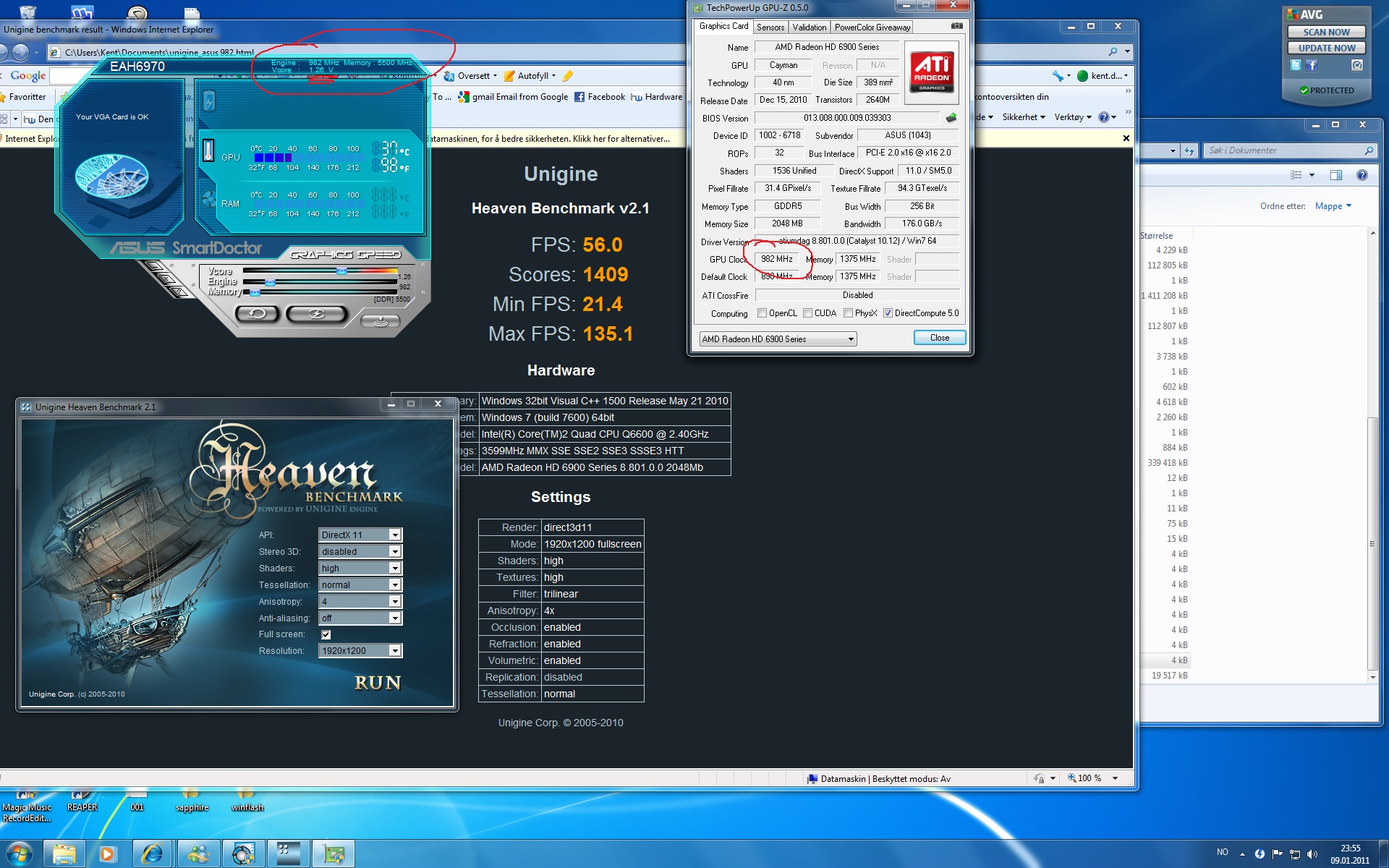Click the AVG UPDATE NOW button

pos(1326,48)
